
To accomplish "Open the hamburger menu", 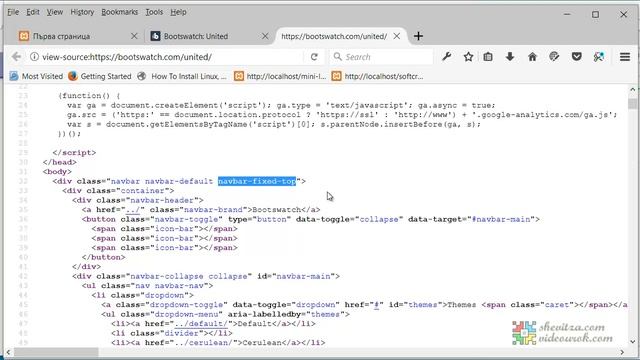I will pyautogui.click(x=625, y=57).
